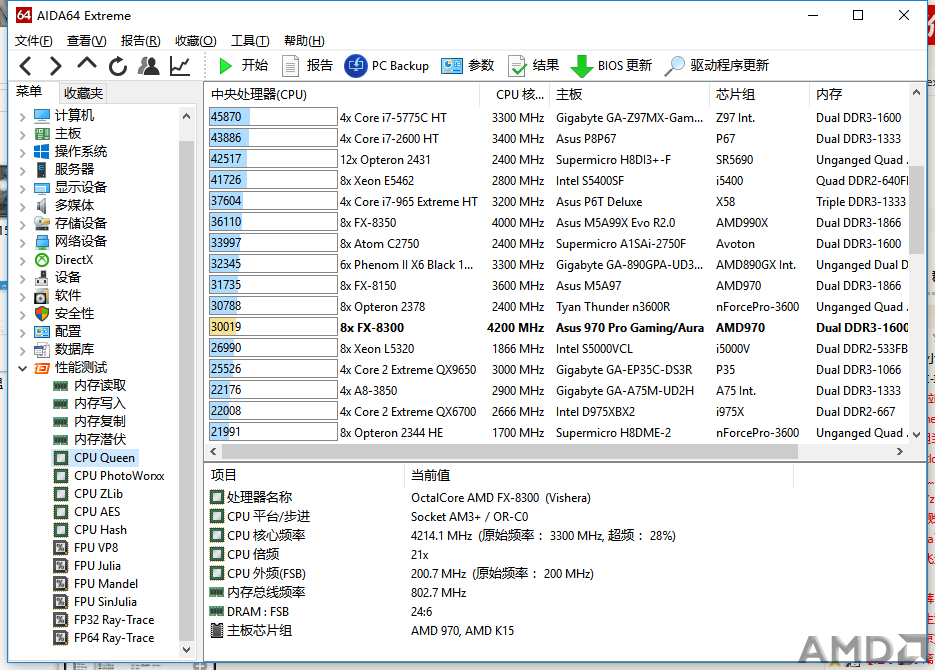
Task: Open the 帮助(H) menu
Action: pyautogui.click(x=304, y=41)
